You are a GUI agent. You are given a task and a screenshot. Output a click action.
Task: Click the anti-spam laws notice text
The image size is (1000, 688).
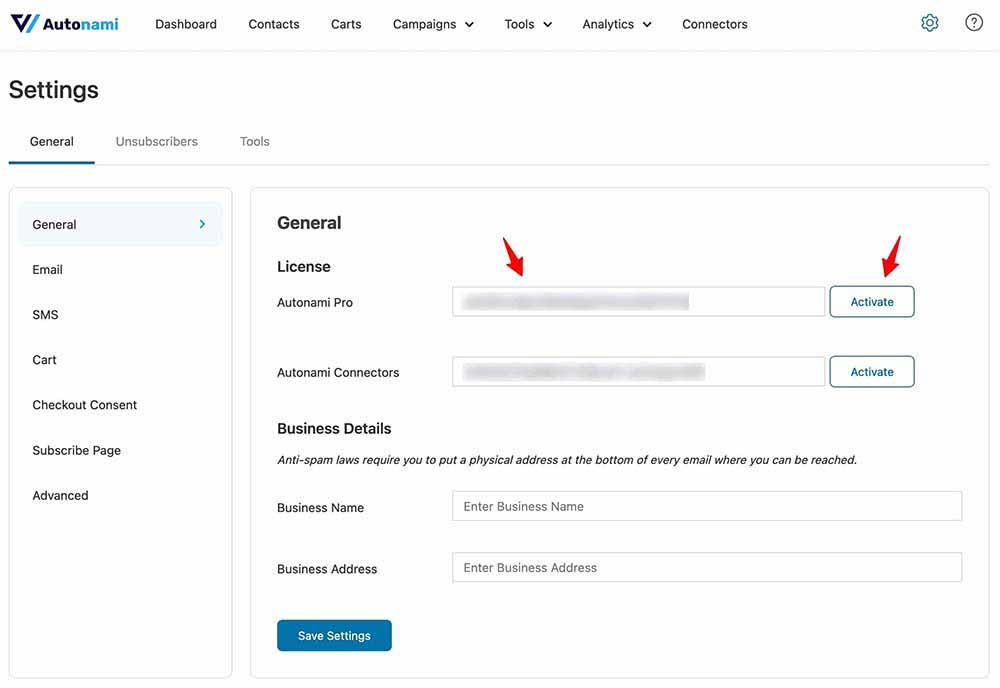[x=567, y=460]
